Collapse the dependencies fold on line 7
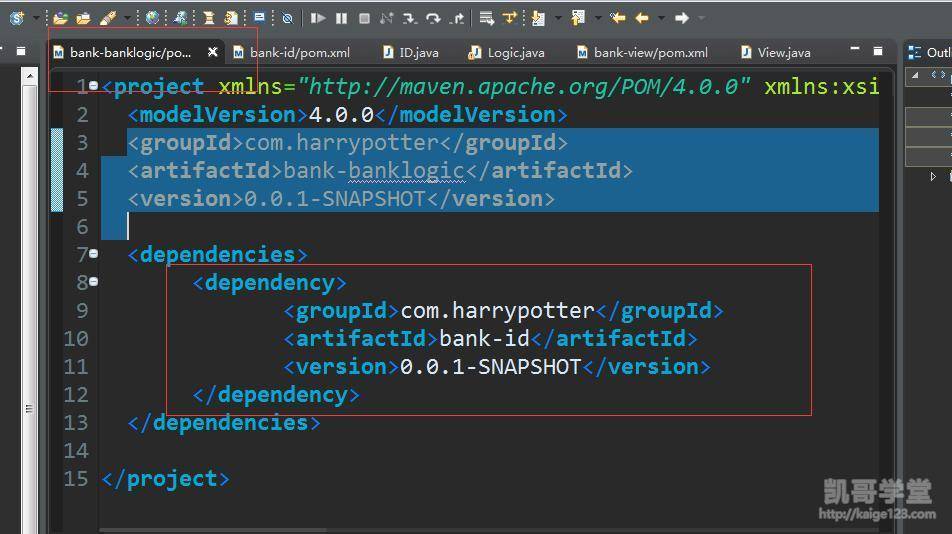 click(x=93, y=254)
